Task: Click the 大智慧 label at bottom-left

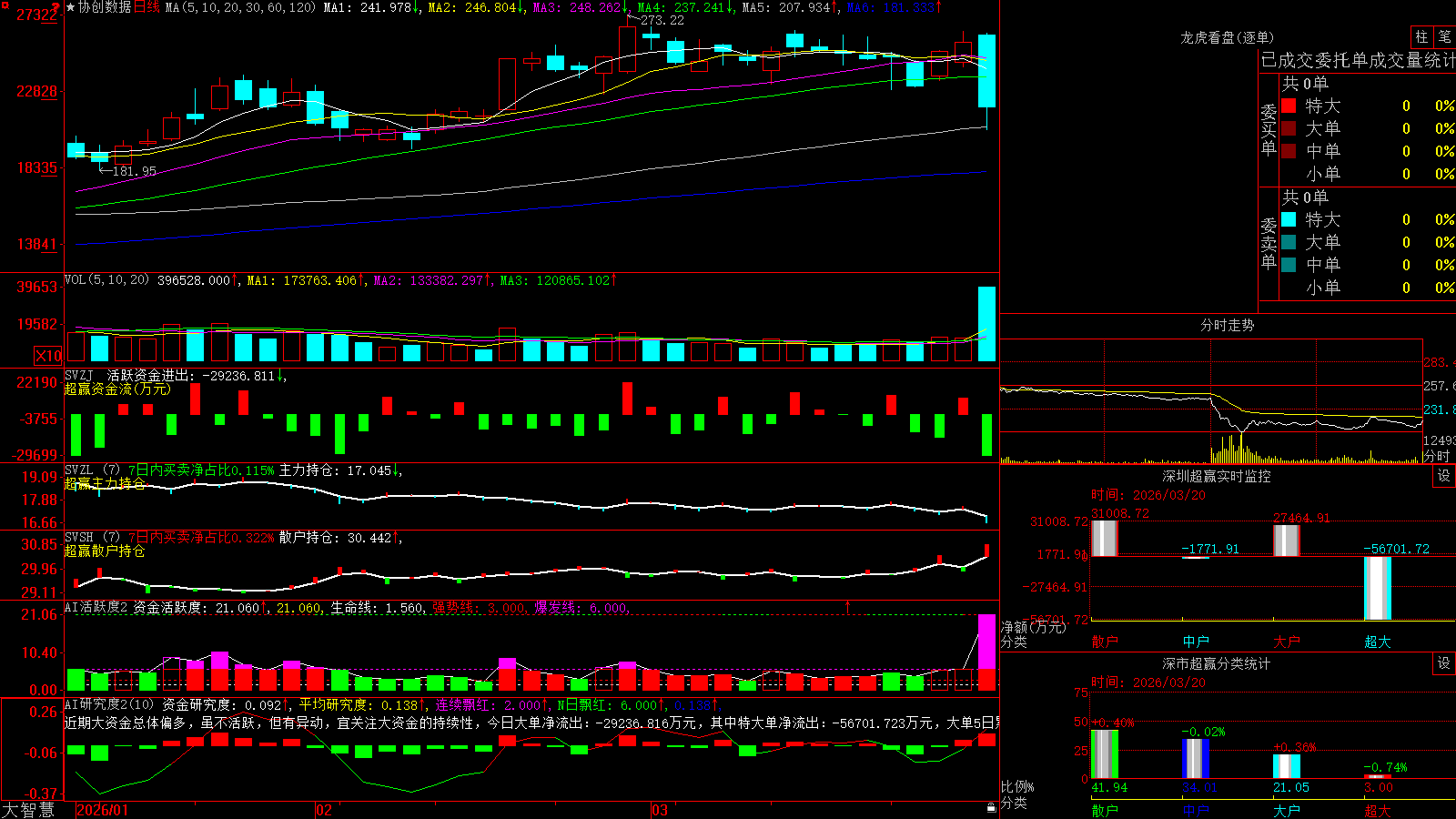Action: 28,810
